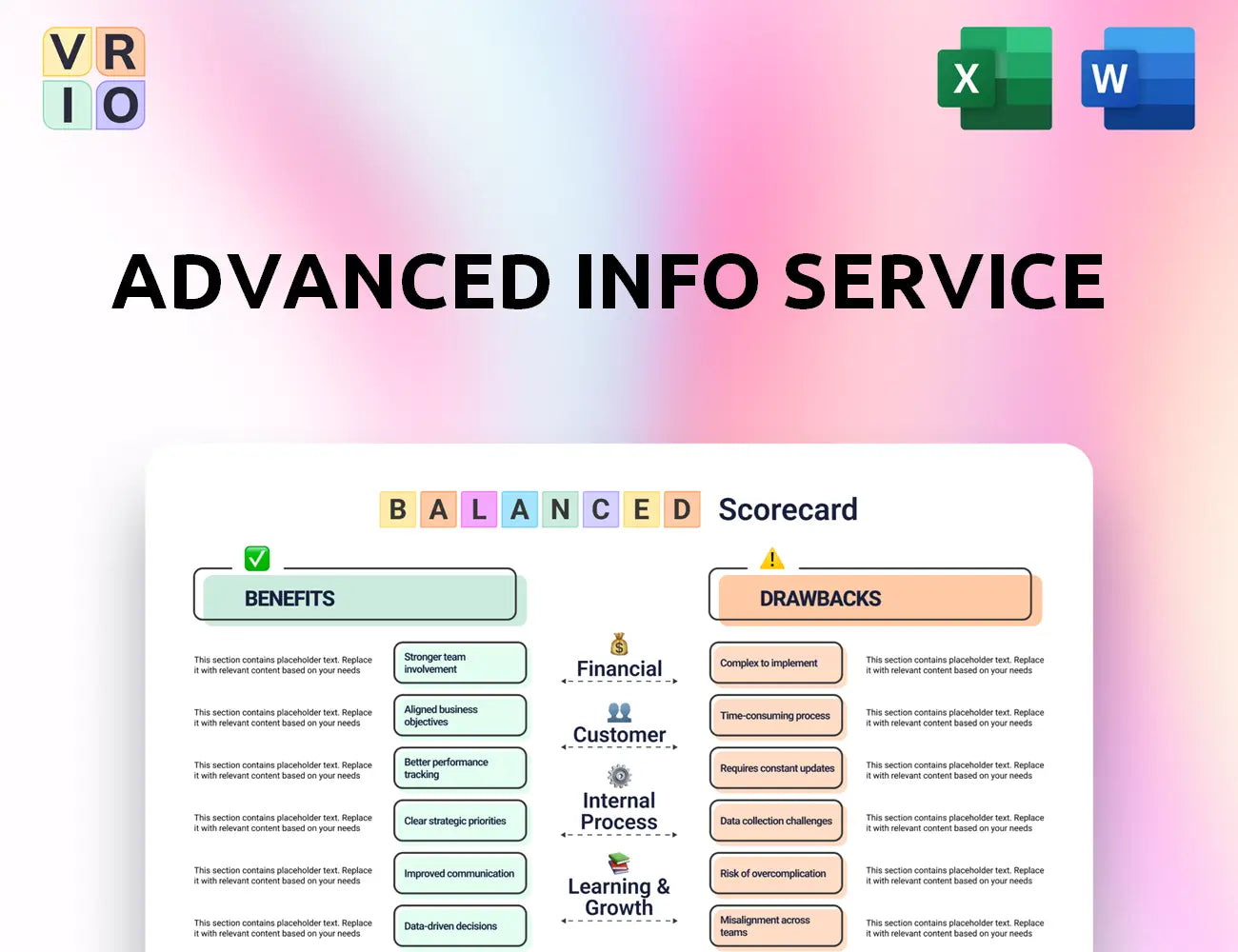Click the books icon above Learning & Growth

pos(619,863)
